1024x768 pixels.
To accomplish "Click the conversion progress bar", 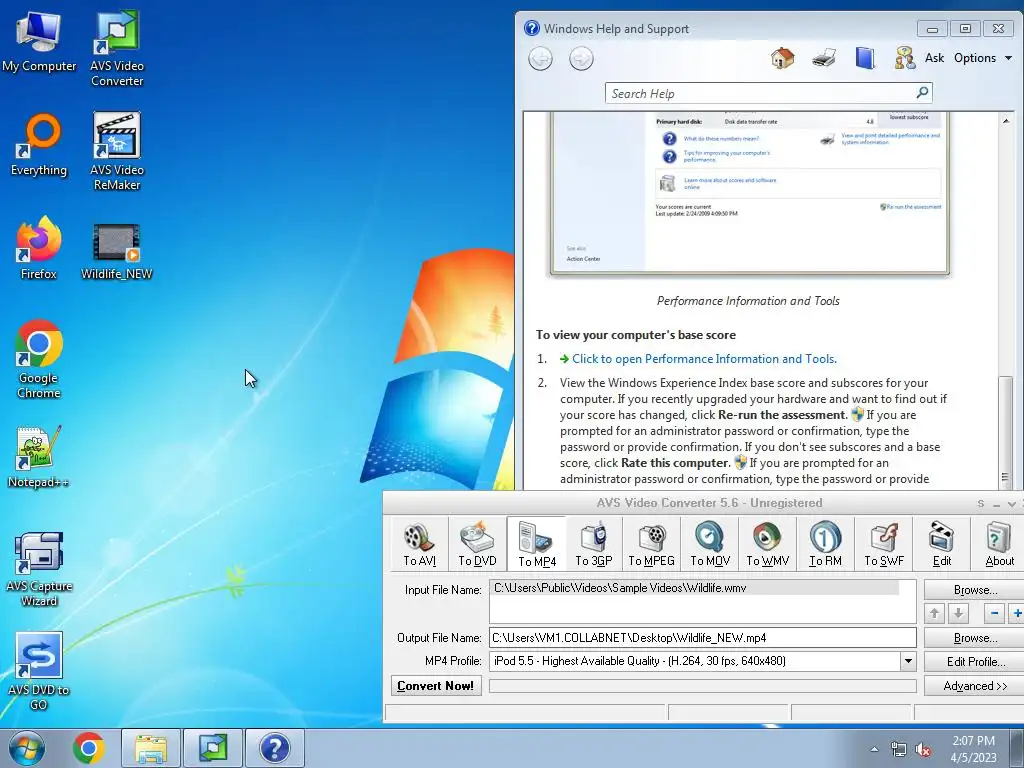I will [703, 686].
